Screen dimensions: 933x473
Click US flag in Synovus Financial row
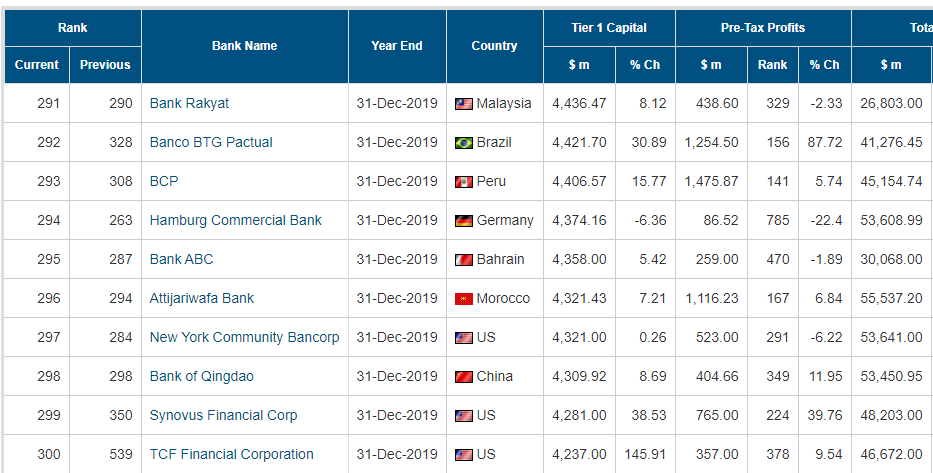click(464, 416)
